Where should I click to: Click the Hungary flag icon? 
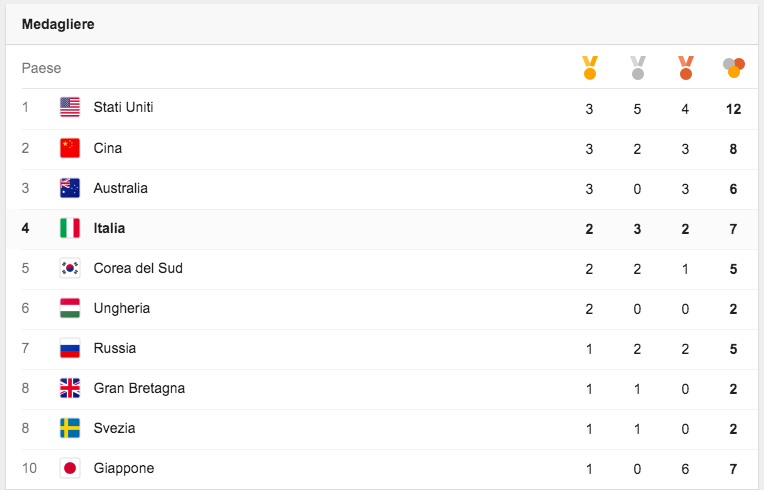tap(70, 308)
